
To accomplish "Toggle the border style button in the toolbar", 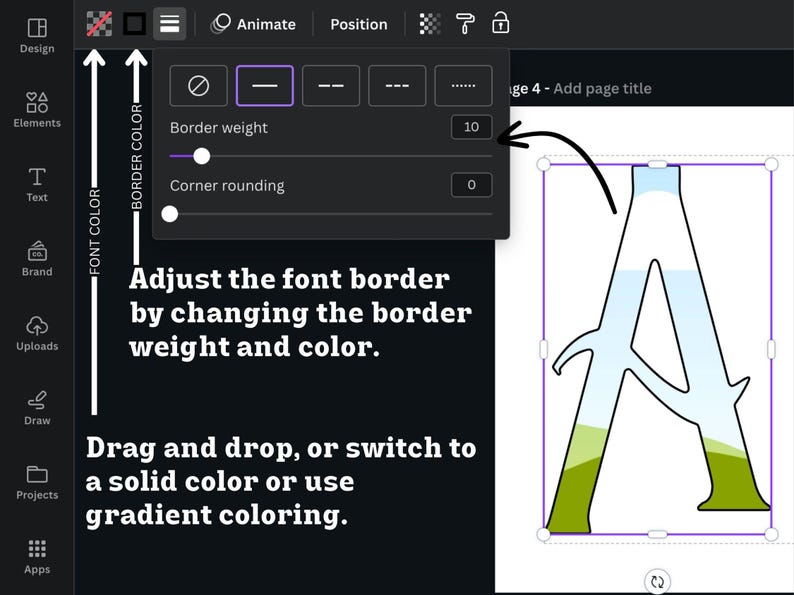I will [170, 24].
